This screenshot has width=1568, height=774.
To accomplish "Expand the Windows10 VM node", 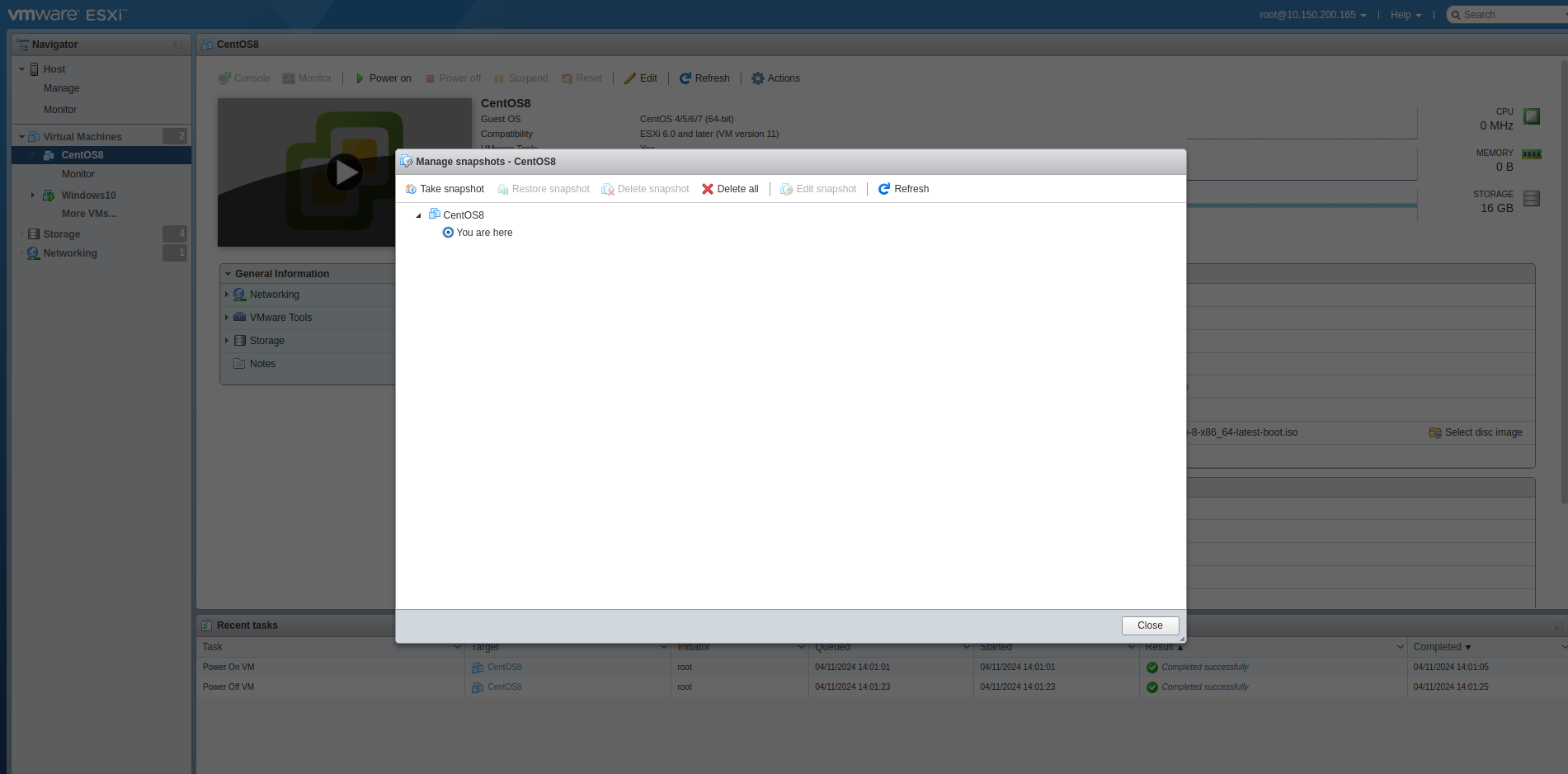I will (33, 196).
